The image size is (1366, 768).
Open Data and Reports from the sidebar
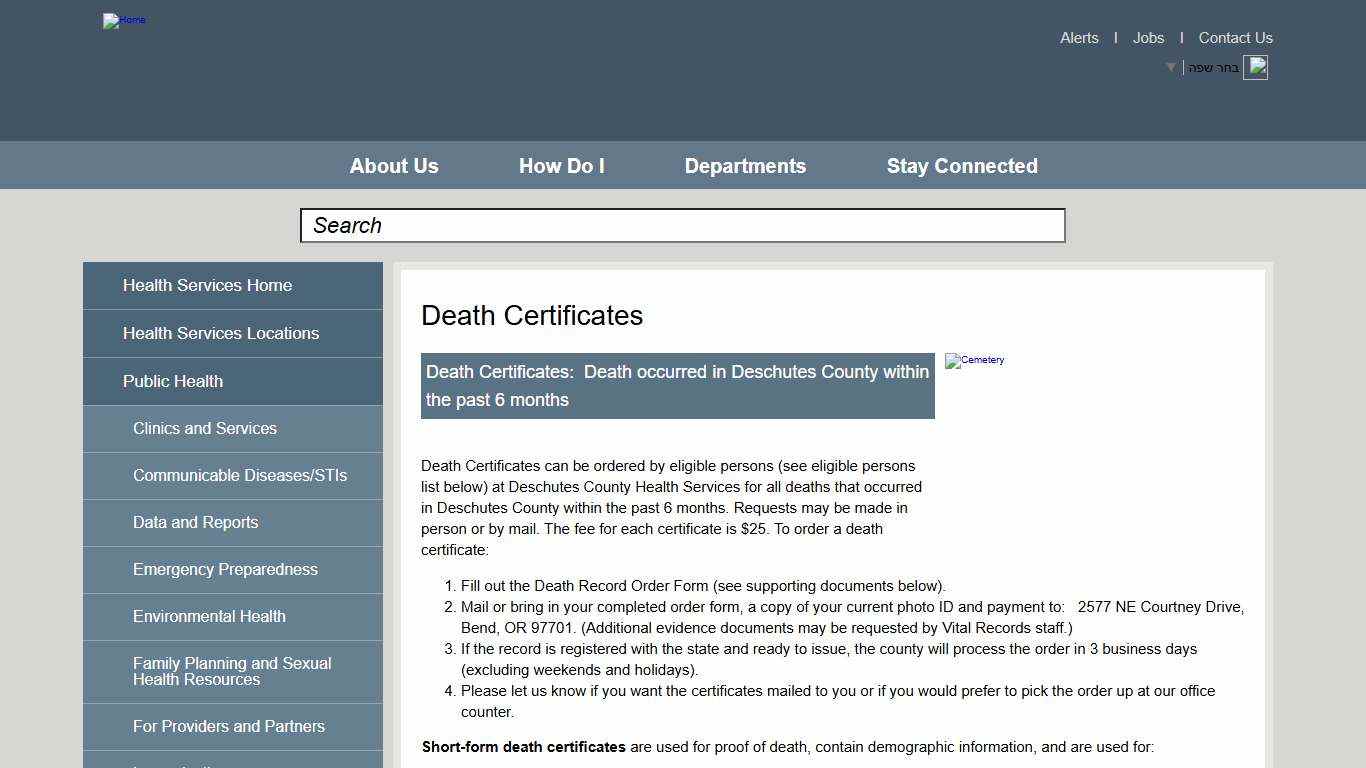[195, 522]
